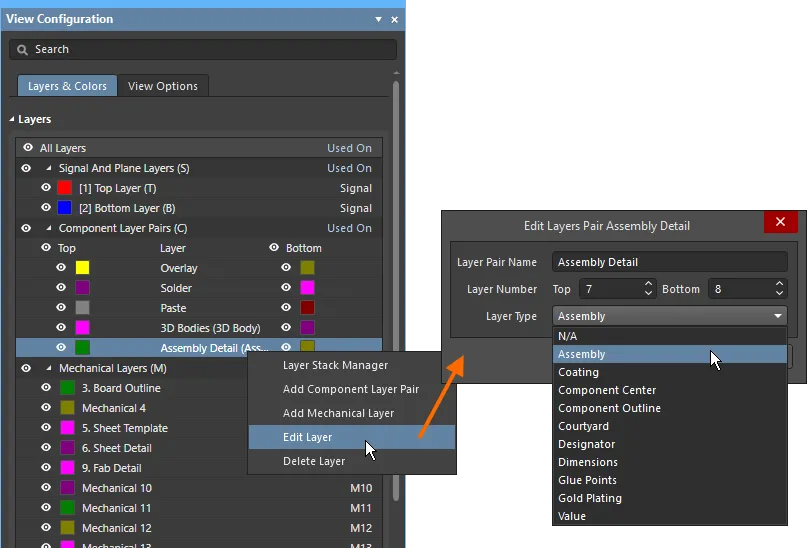Choose Add Mechanical Layer menu entry
Image resolution: width=807 pixels, height=548 pixels.
coord(352,413)
